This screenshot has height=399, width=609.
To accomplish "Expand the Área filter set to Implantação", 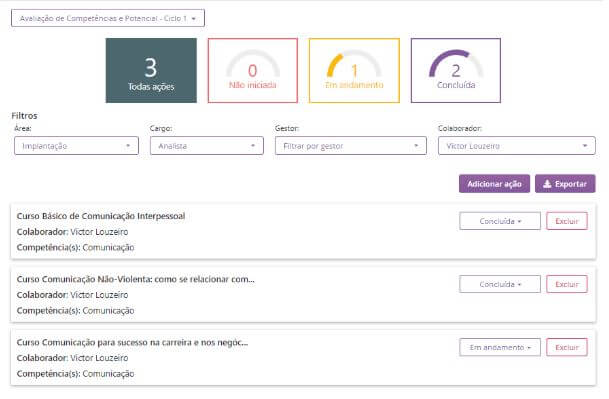I will click(77, 146).
